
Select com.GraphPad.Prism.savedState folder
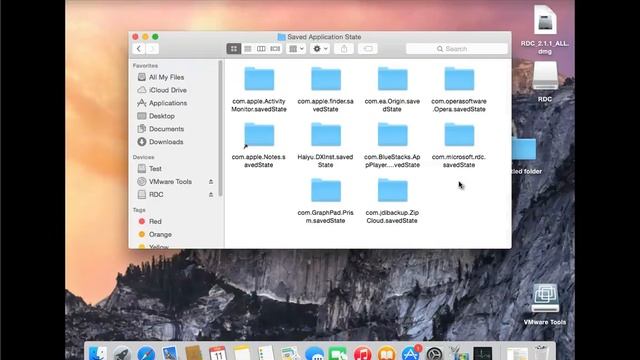[x=326, y=201]
